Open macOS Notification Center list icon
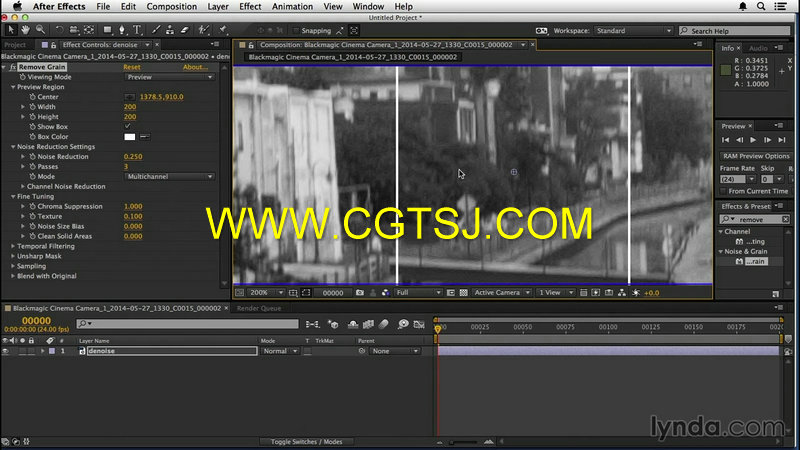 click(780, 6)
